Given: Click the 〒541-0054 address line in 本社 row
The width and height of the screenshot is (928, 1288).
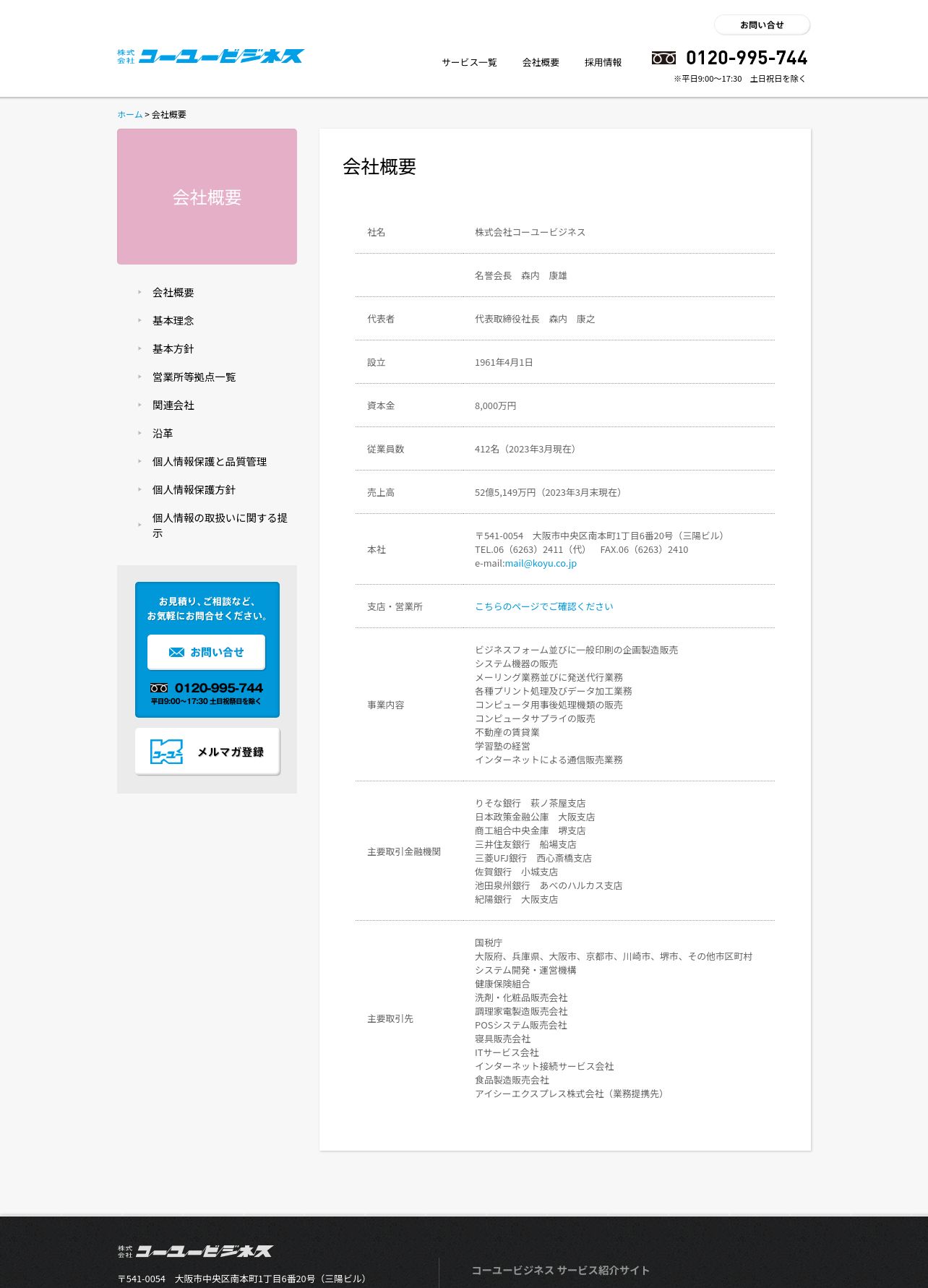Looking at the screenshot, I should click(x=601, y=536).
